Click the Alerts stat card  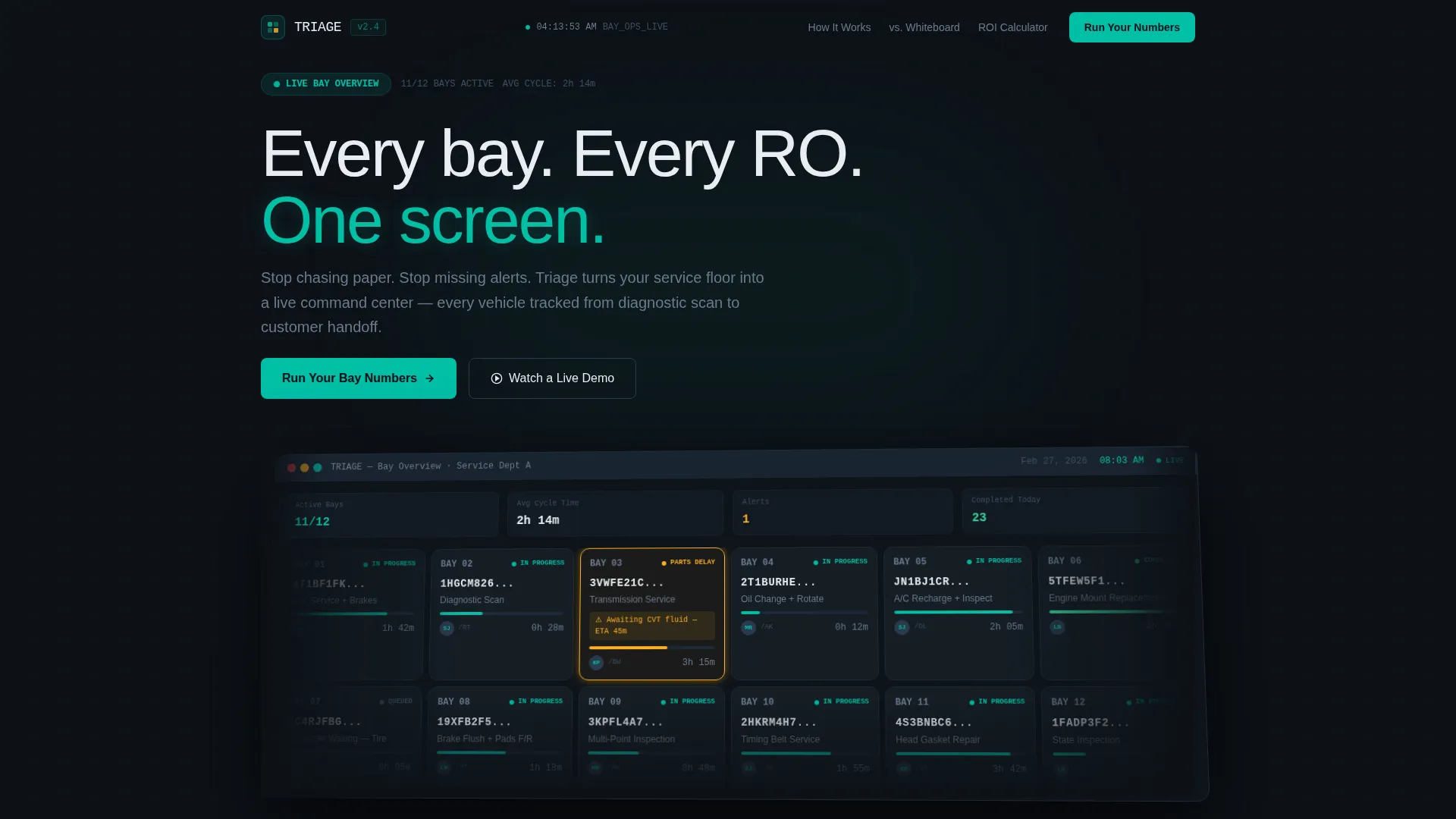click(843, 511)
